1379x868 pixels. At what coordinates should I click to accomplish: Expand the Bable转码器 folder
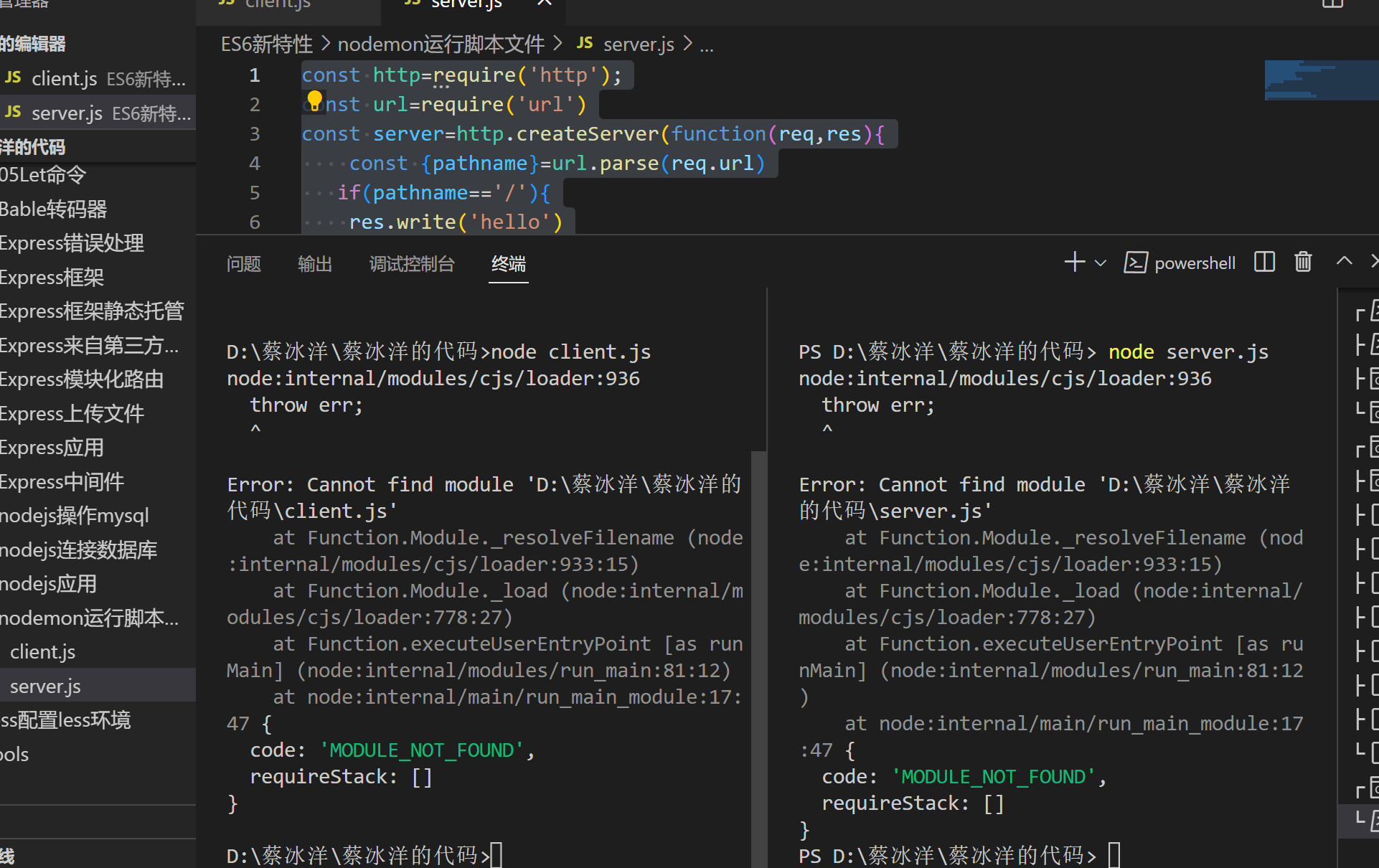(98, 209)
